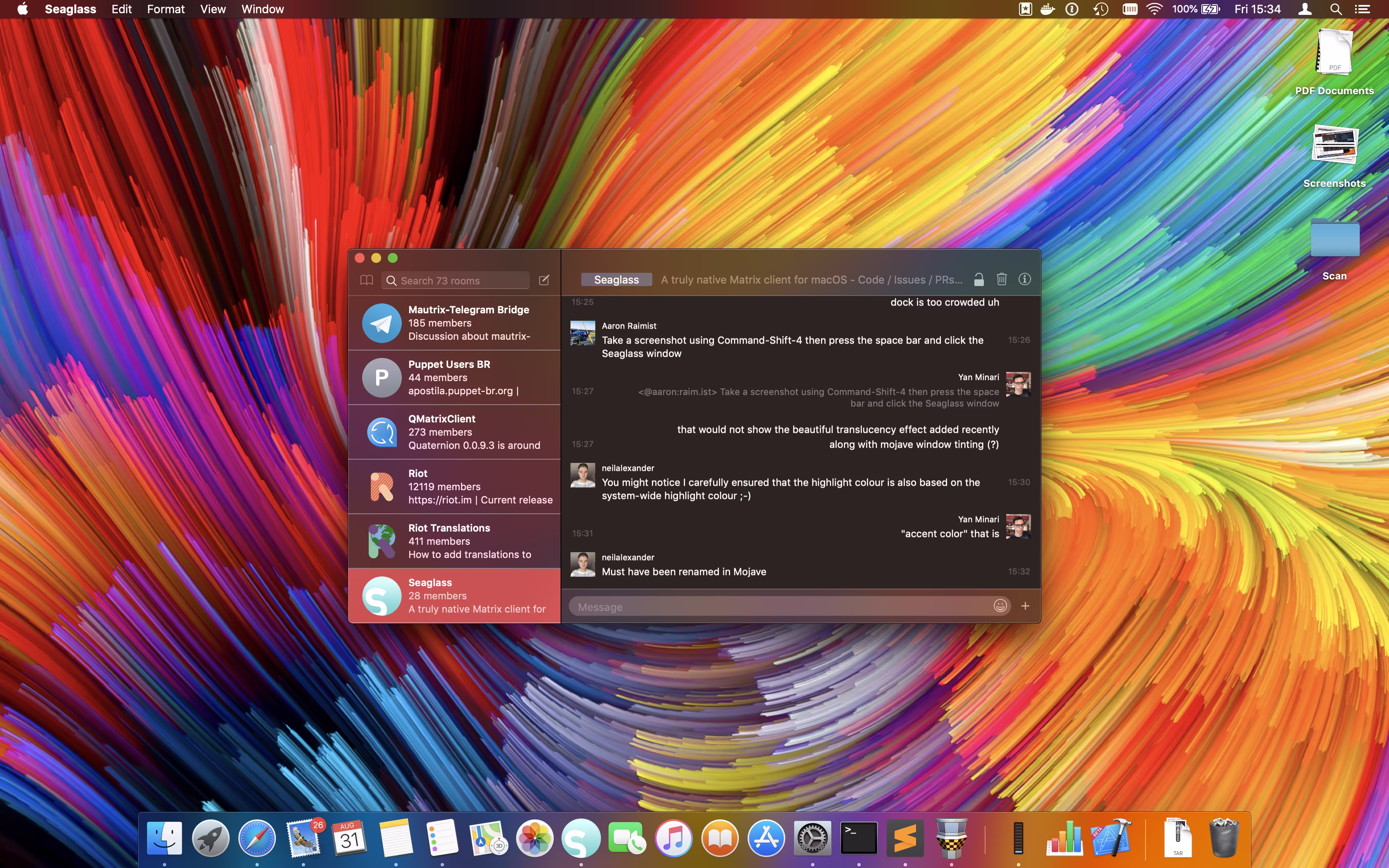Focus the Message input field
Viewport: 1389px width, 868px height.
click(x=780, y=607)
